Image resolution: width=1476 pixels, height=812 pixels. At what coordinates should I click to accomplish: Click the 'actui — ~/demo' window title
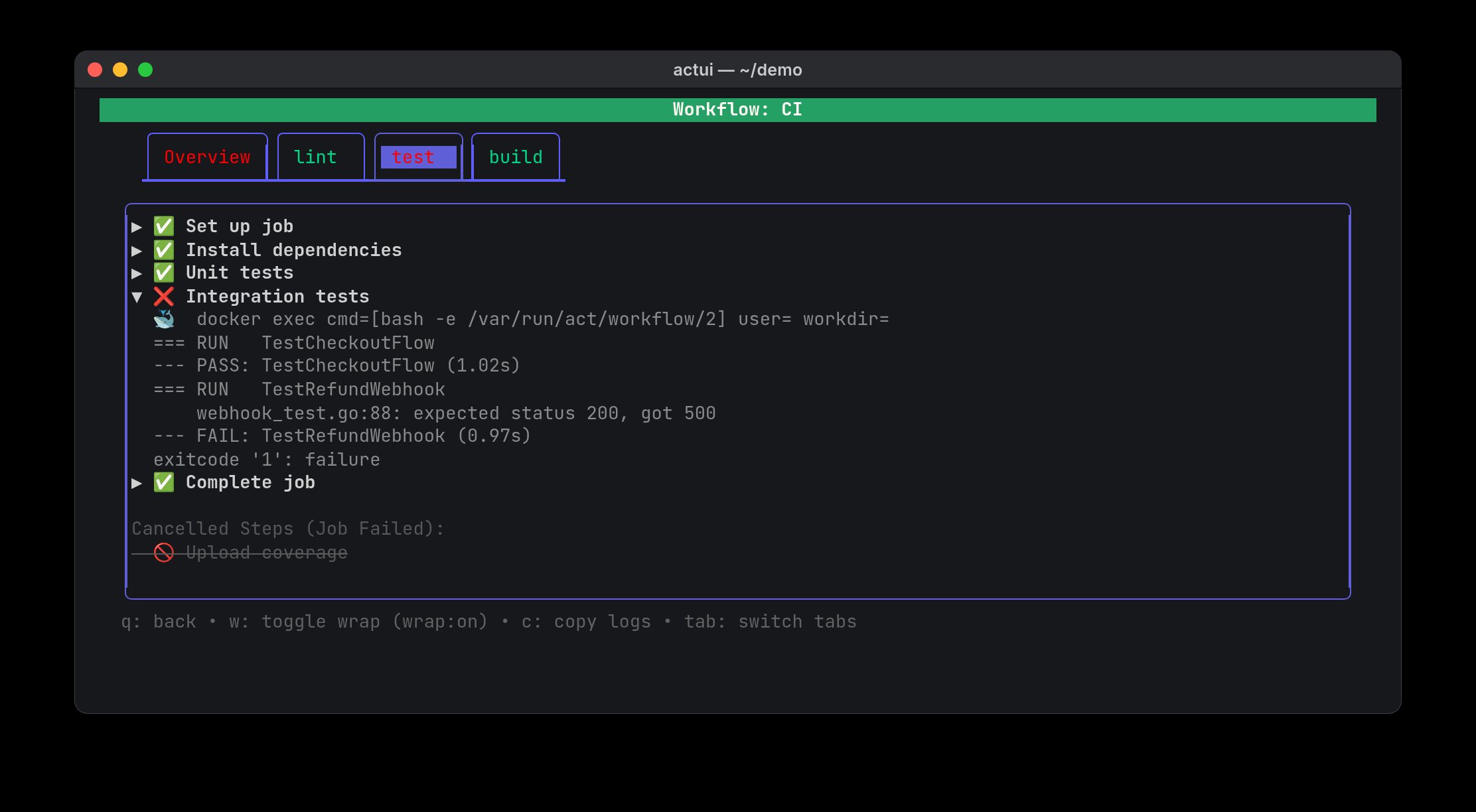(737, 70)
